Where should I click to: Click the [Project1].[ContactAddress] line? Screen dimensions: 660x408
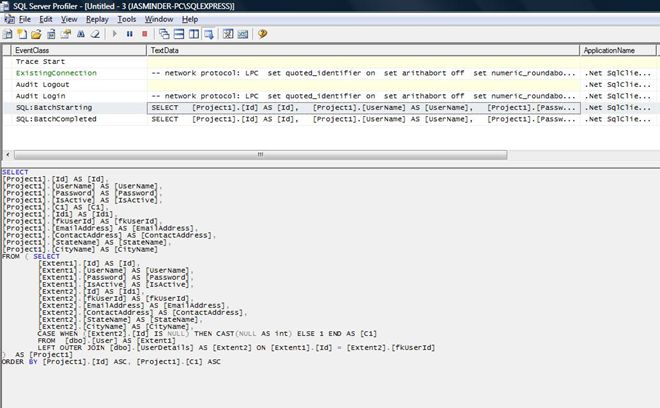pyautogui.click(x=109, y=235)
